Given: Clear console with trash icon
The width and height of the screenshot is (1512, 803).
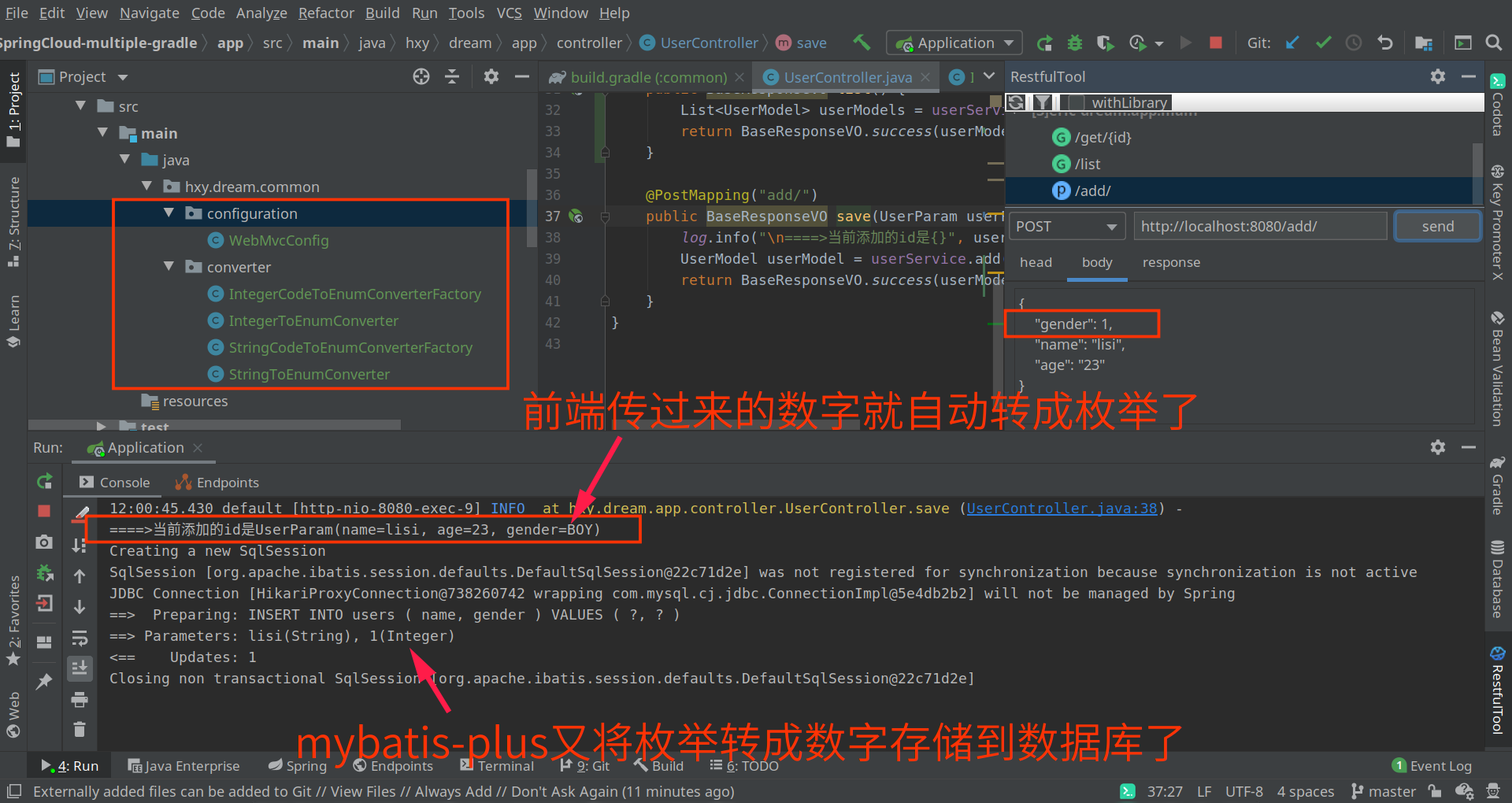Looking at the screenshot, I should 79,730.
